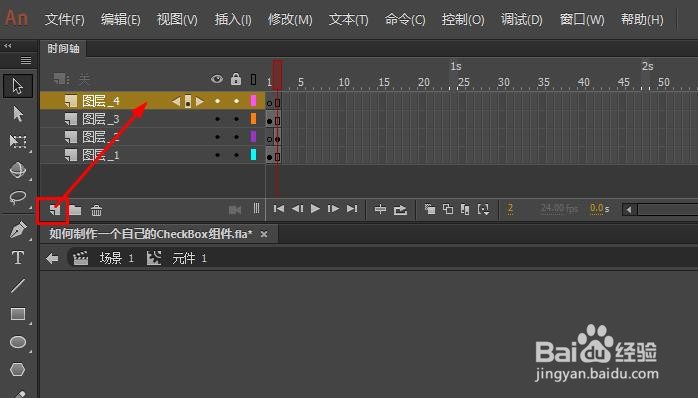The image size is (698, 398).
Task: Select the Subselection arrow tool
Action: click(18, 114)
